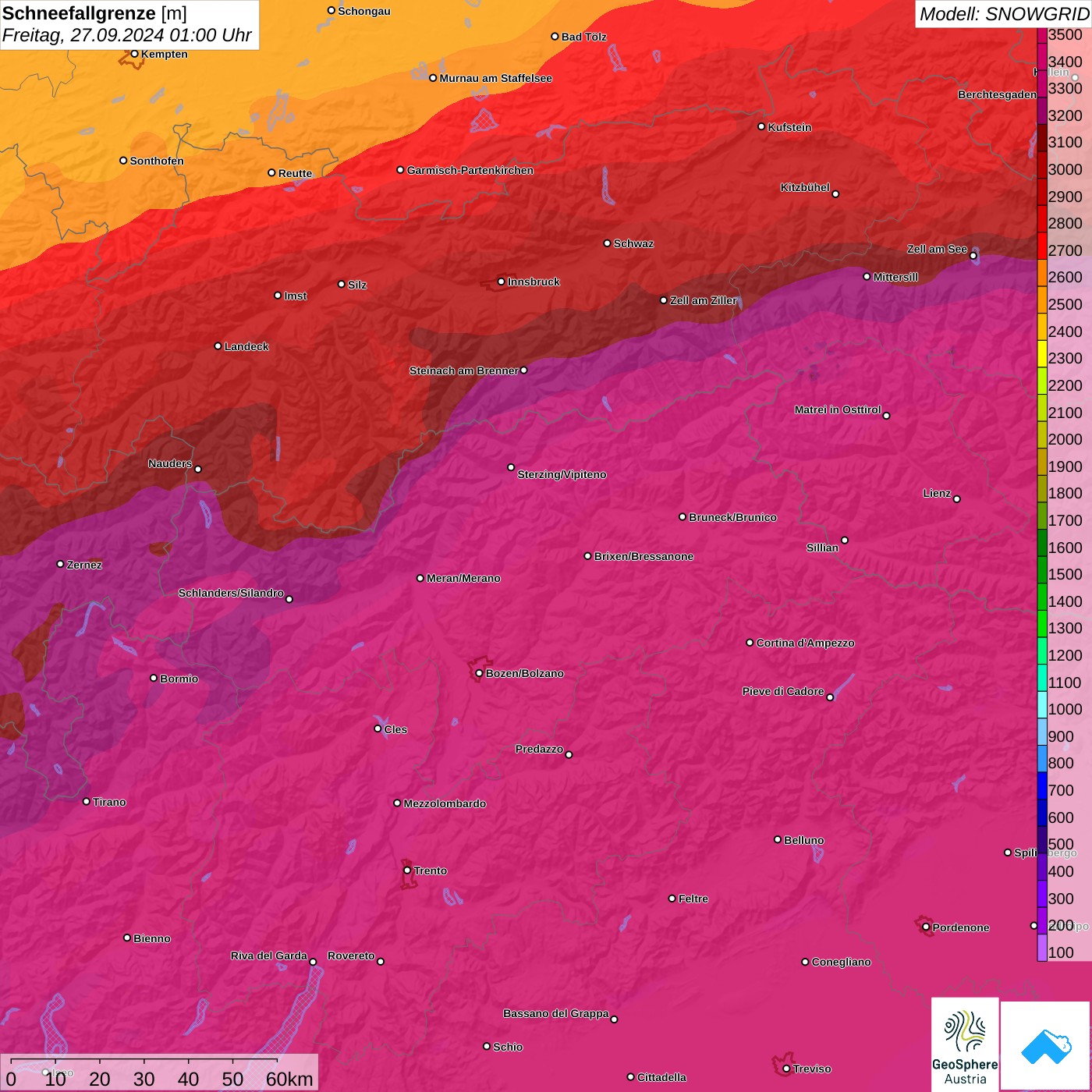The height and width of the screenshot is (1092, 1092).
Task: Click the Imst town label
Action: tap(295, 296)
